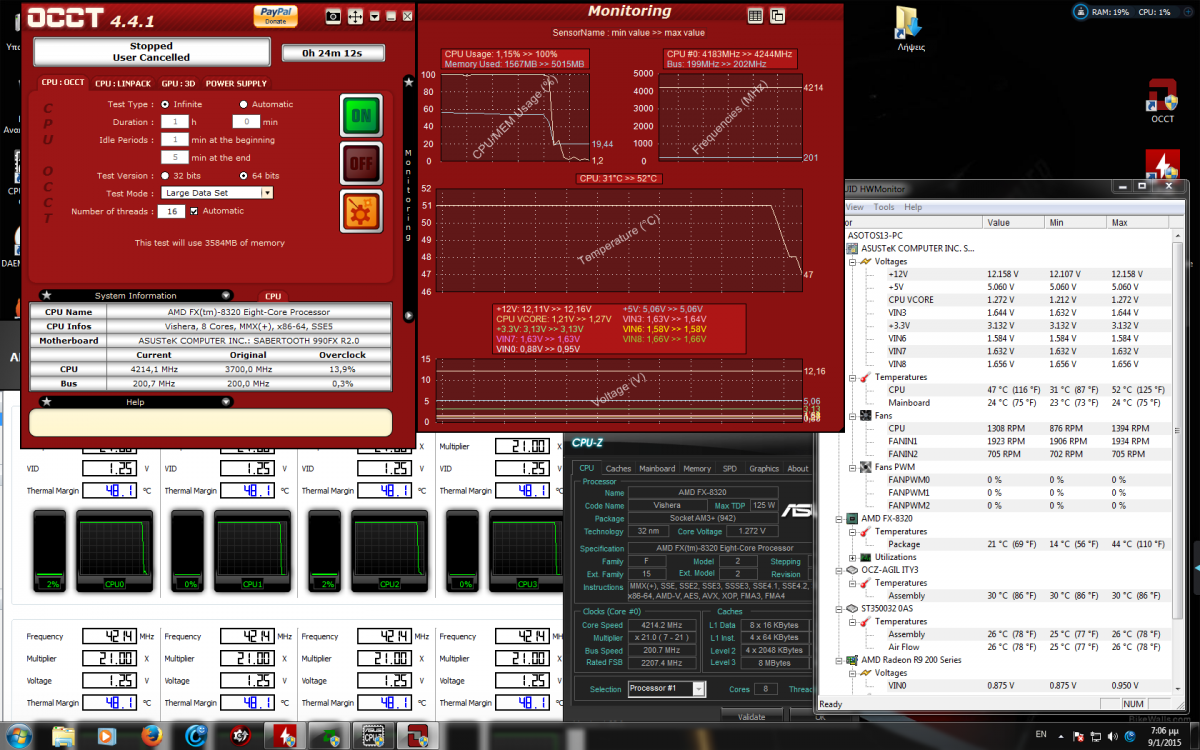Click the OCCT move-window cross-arrows icon
The image size is (1200, 750).
[357, 16]
